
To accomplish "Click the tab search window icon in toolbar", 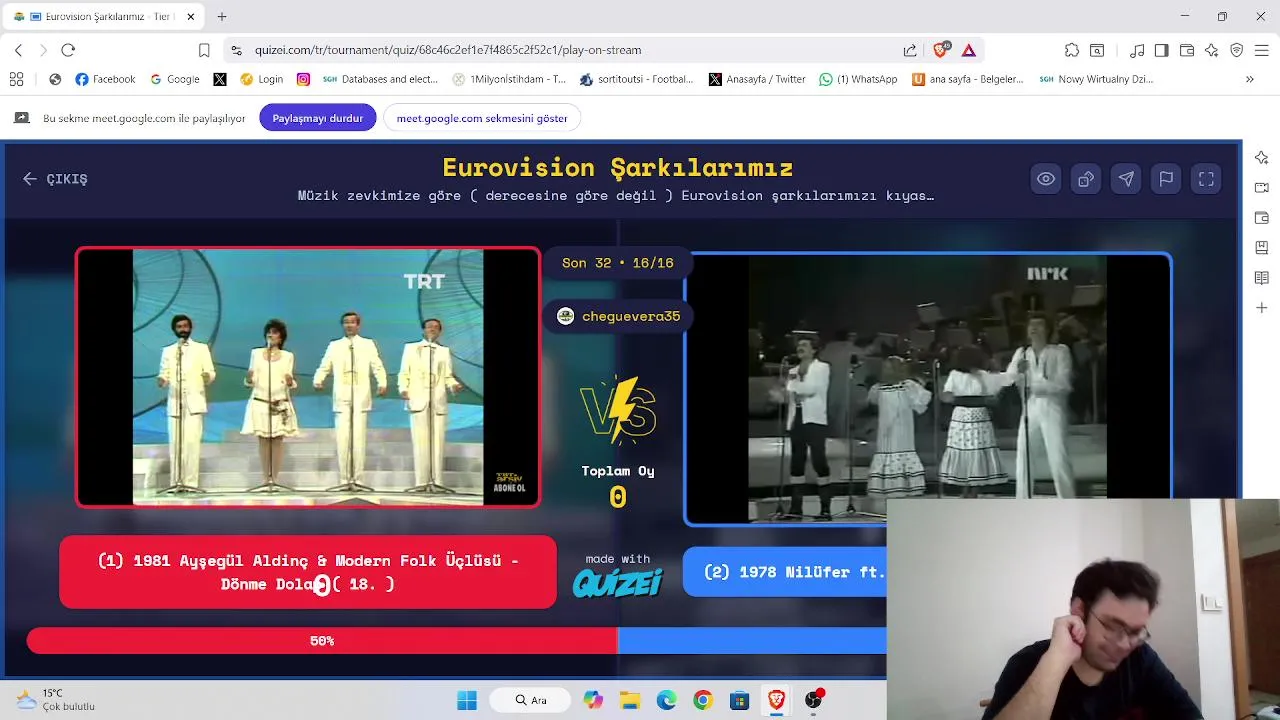I will point(1097,50).
